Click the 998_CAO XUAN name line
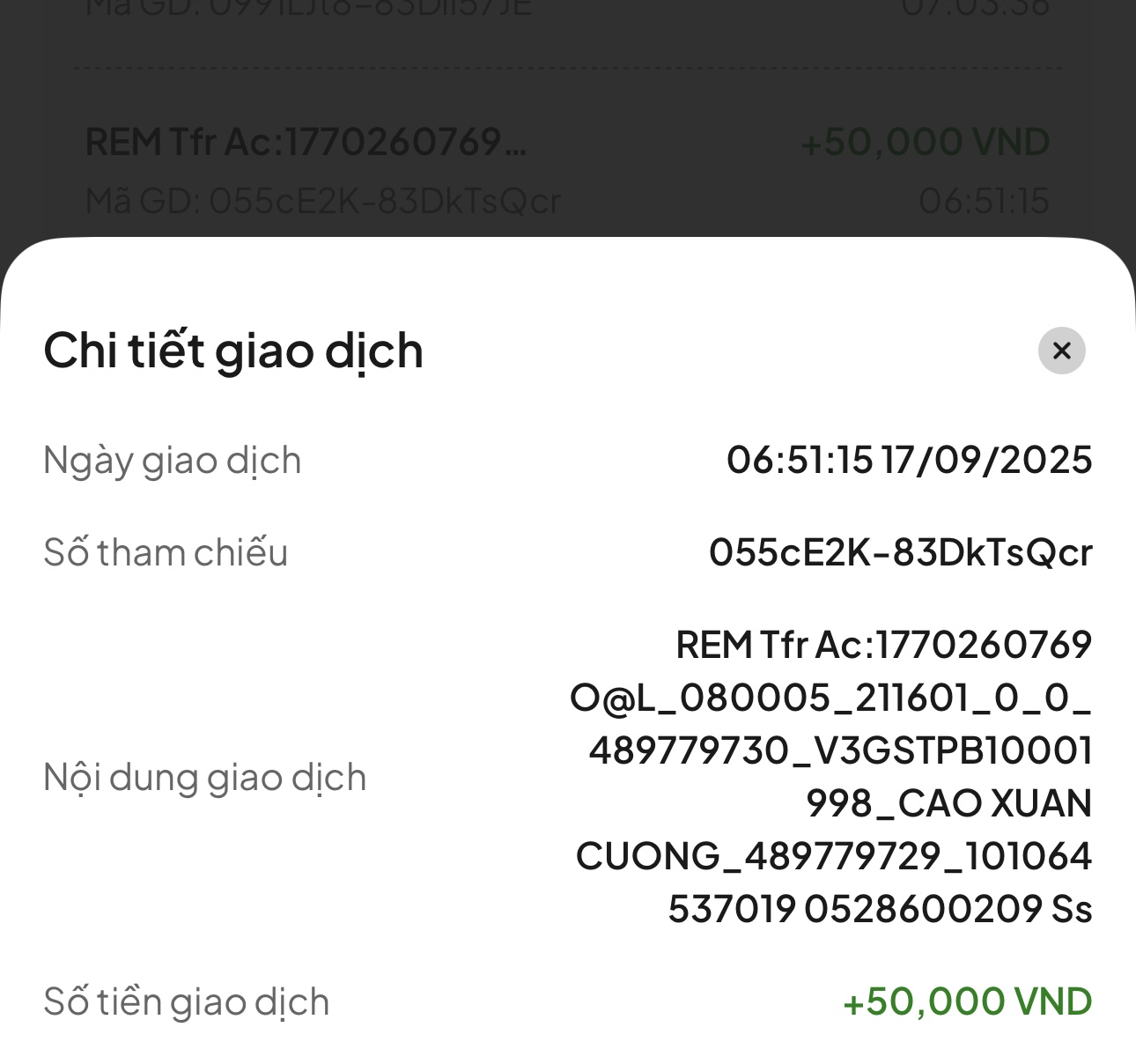The width and height of the screenshot is (1136, 1064). pyautogui.click(x=948, y=803)
